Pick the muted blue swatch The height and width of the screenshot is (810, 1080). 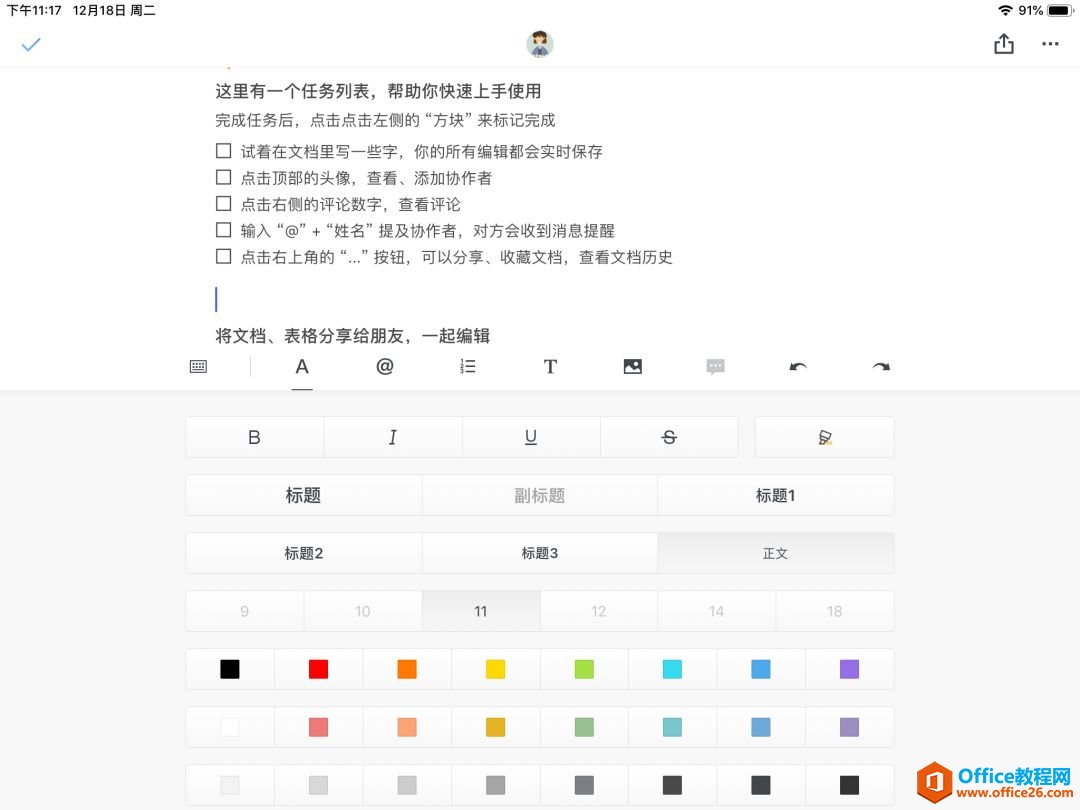pyautogui.click(x=761, y=727)
